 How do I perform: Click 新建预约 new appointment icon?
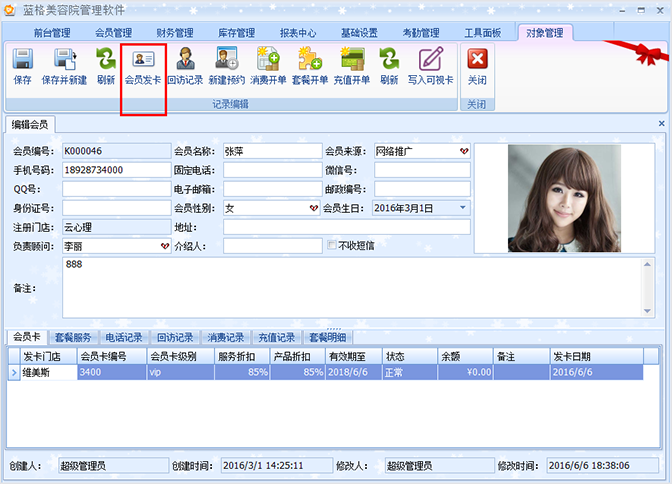pos(225,65)
